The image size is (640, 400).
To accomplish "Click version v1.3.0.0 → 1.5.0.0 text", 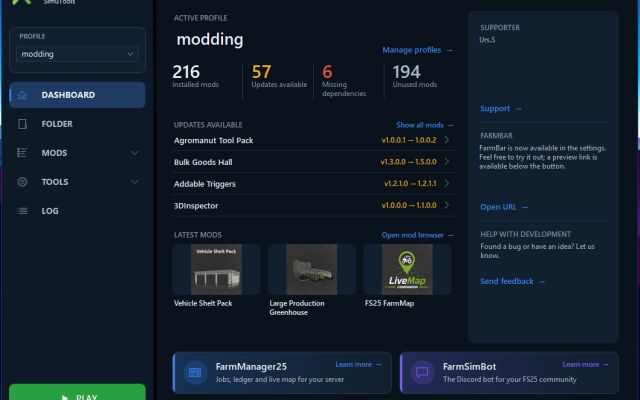I will [x=409, y=162].
